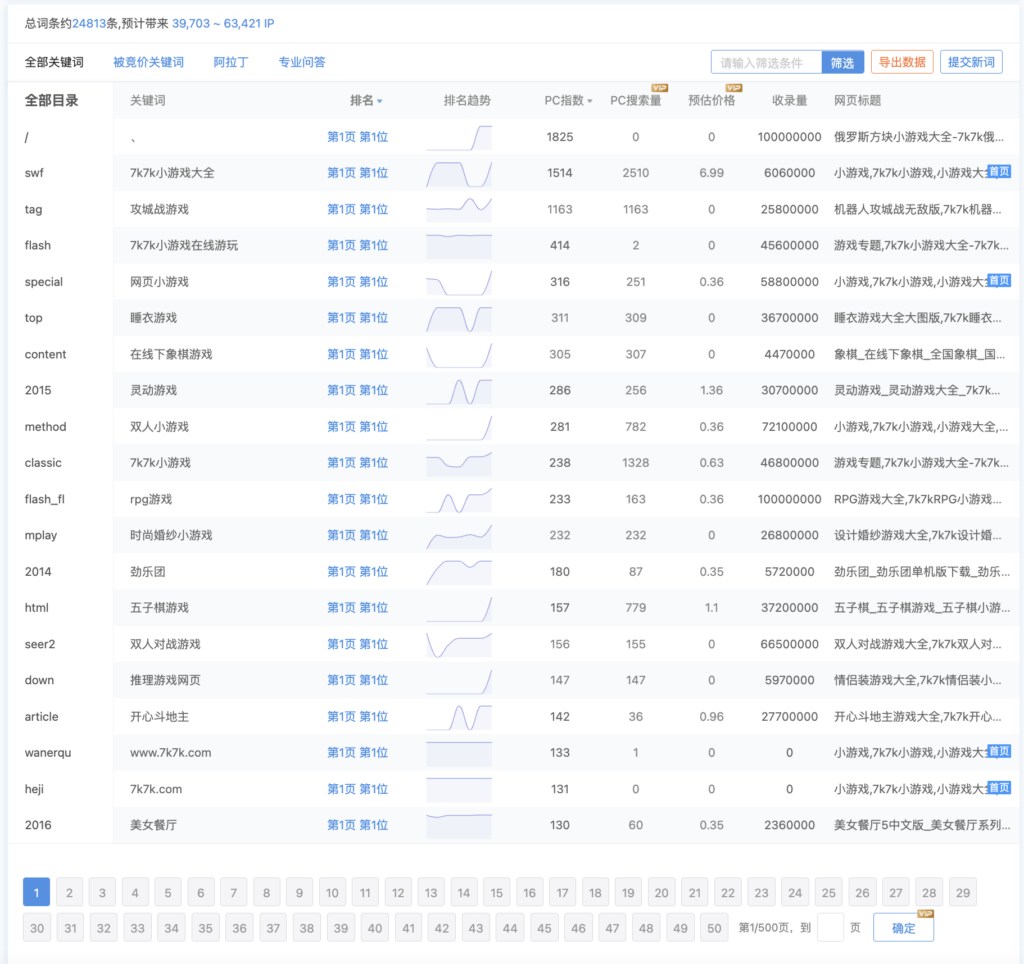Sort by the PC指数 column arrow
This screenshot has height=964, width=1024.
tap(590, 101)
